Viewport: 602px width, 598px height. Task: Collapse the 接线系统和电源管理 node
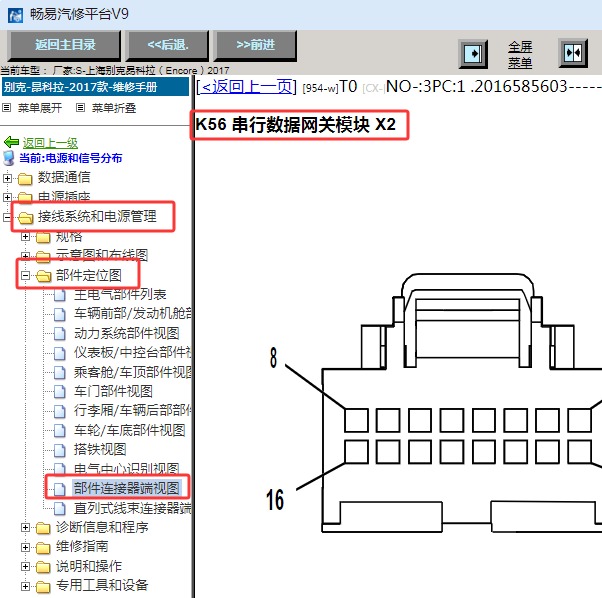(7, 217)
